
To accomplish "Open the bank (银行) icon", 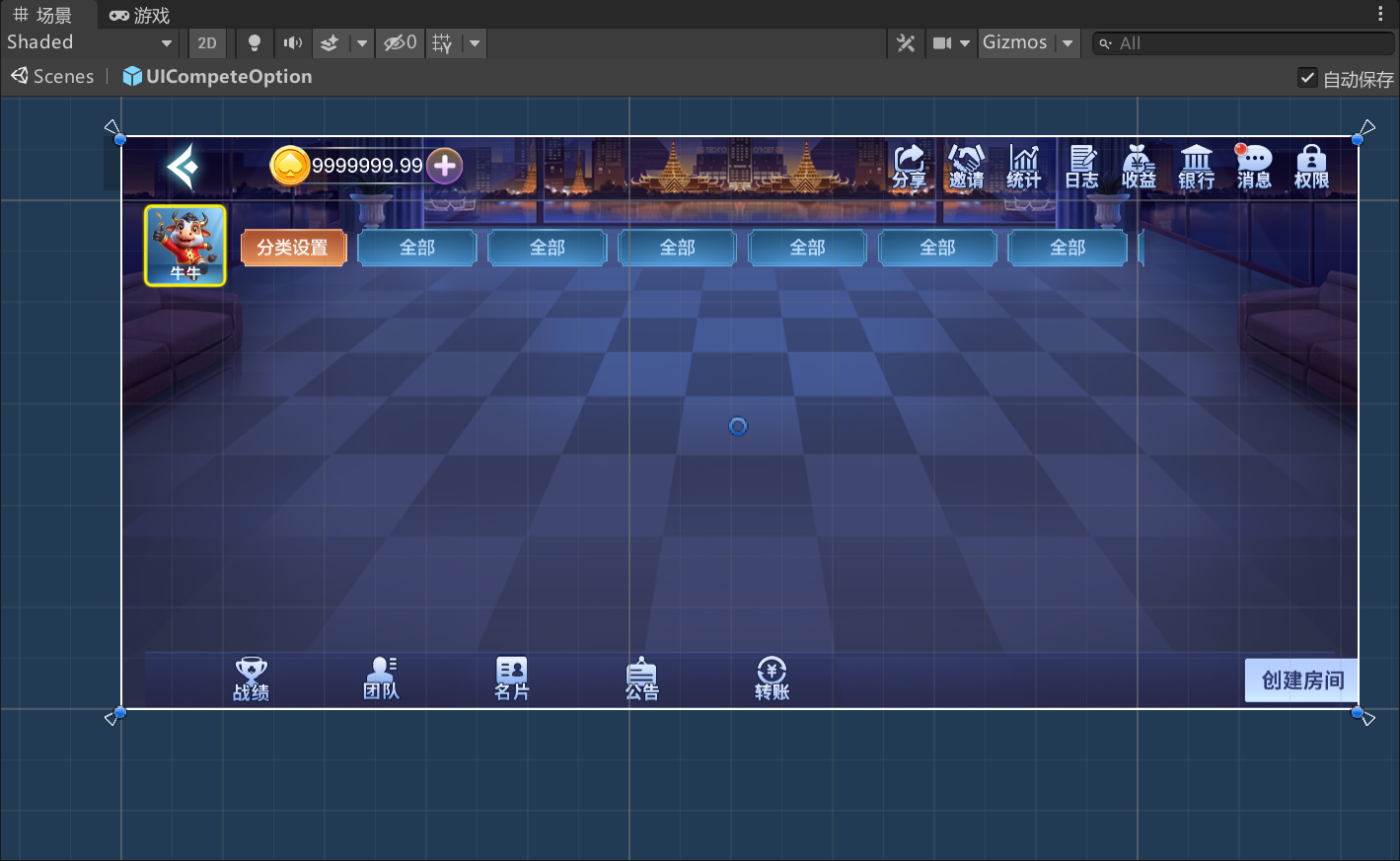I will (1196, 166).
